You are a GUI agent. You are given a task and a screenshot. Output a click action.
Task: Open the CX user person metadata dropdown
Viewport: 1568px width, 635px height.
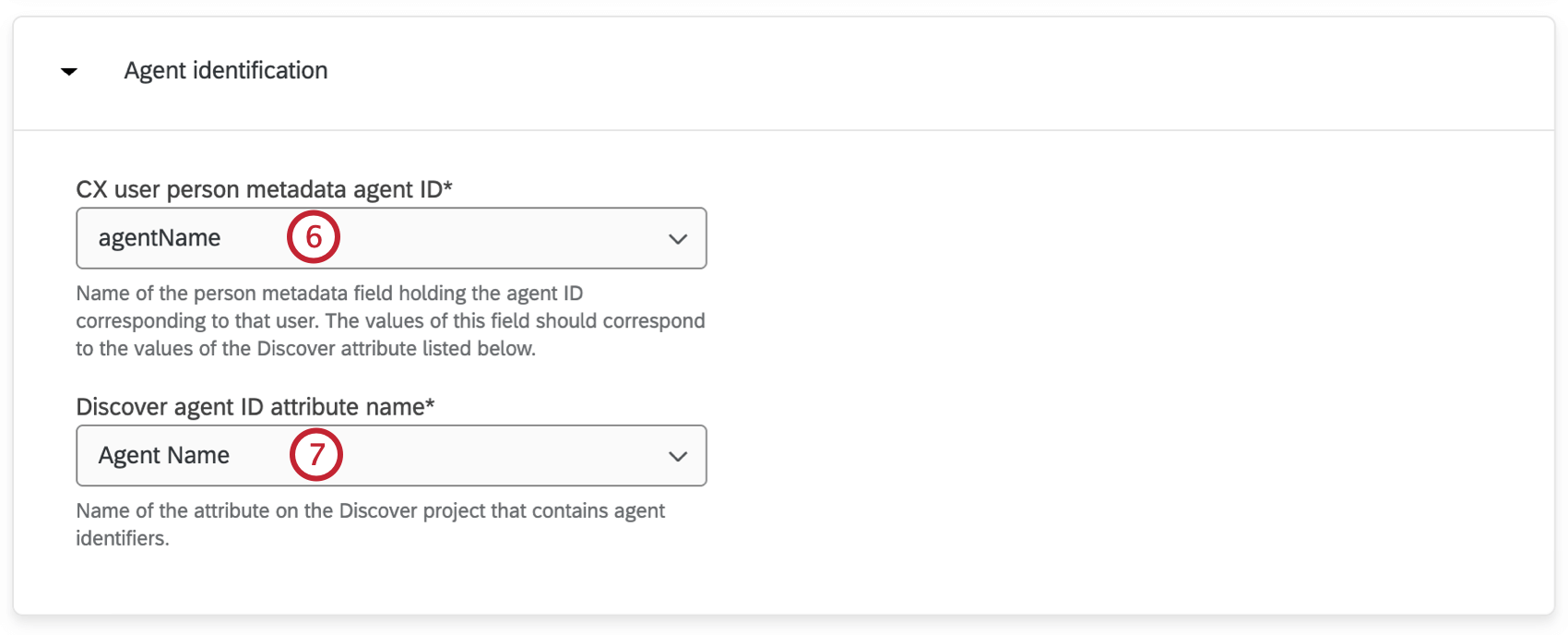[391, 237]
